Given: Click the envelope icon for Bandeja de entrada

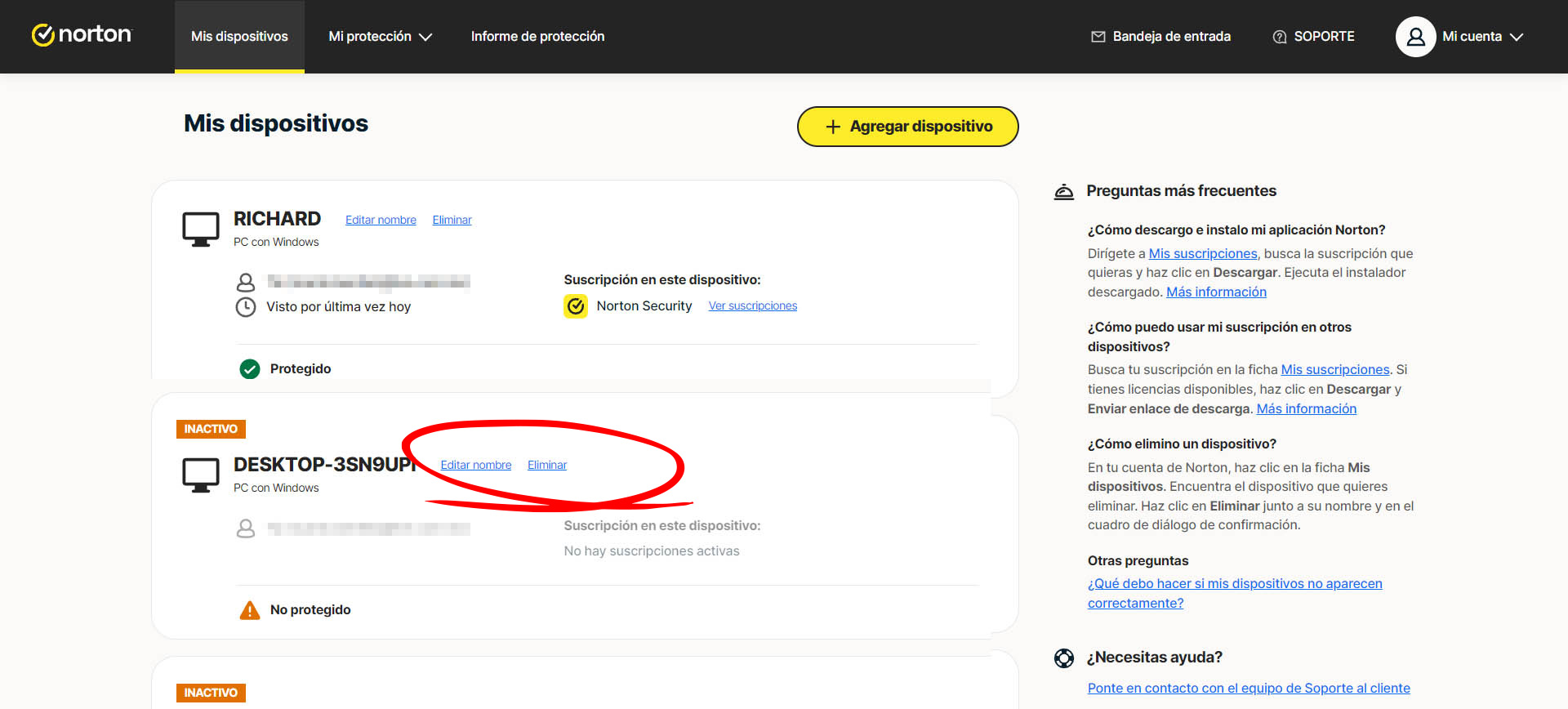Looking at the screenshot, I should coord(1098,37).
